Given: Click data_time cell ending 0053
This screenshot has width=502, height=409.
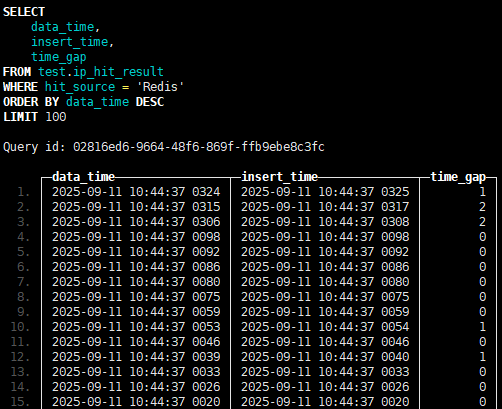Looking at the screenshot, I should pyautogui.click(x=136, y=327).
